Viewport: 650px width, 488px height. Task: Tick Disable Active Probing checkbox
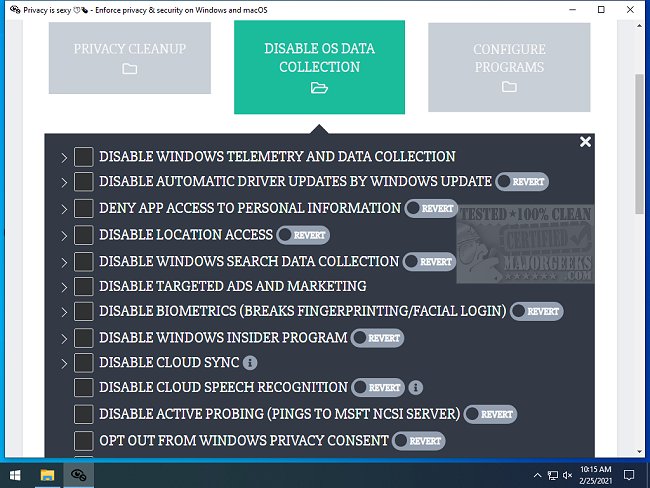(84, 414)
